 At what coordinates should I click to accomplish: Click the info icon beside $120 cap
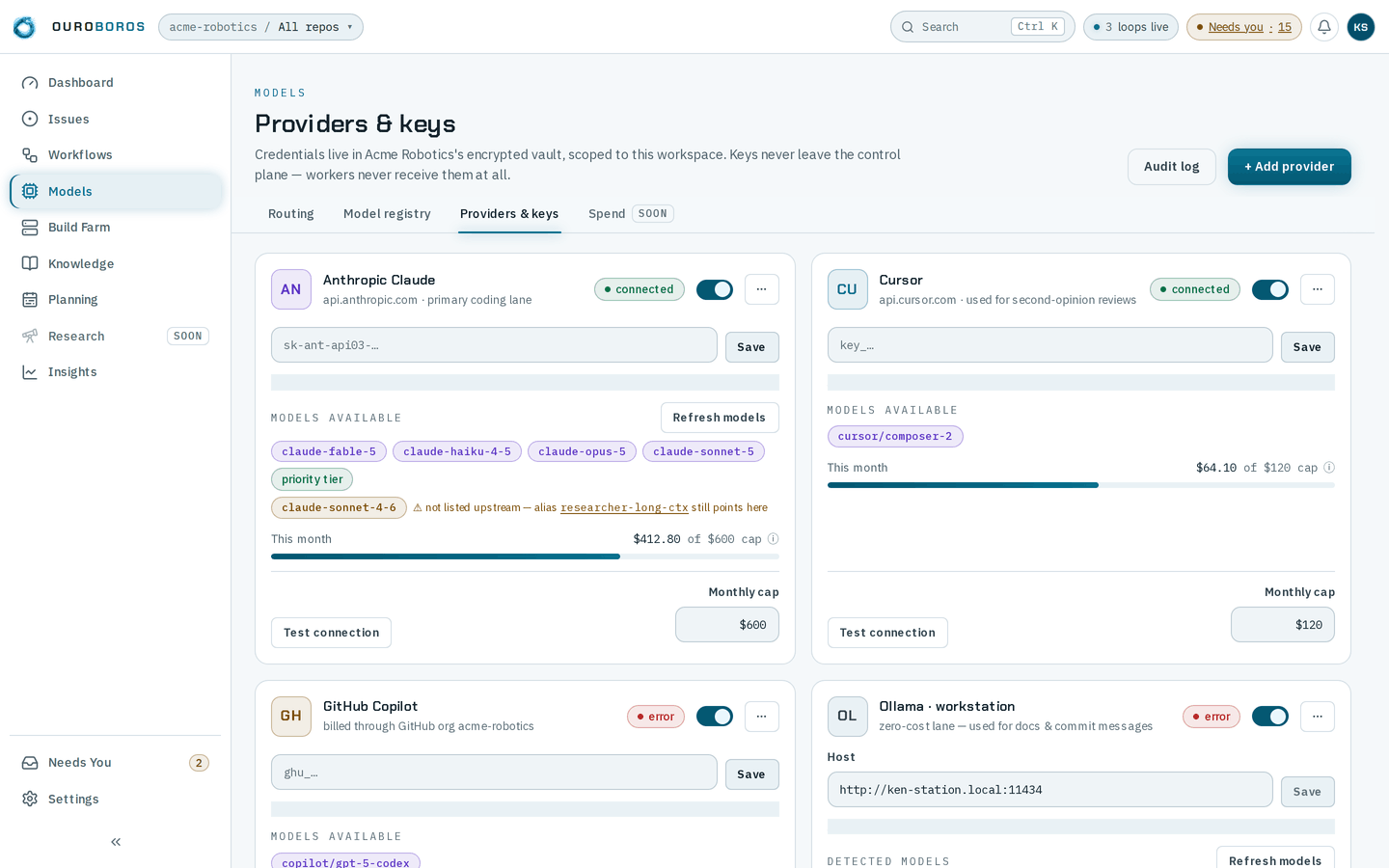pos(1329,468)
